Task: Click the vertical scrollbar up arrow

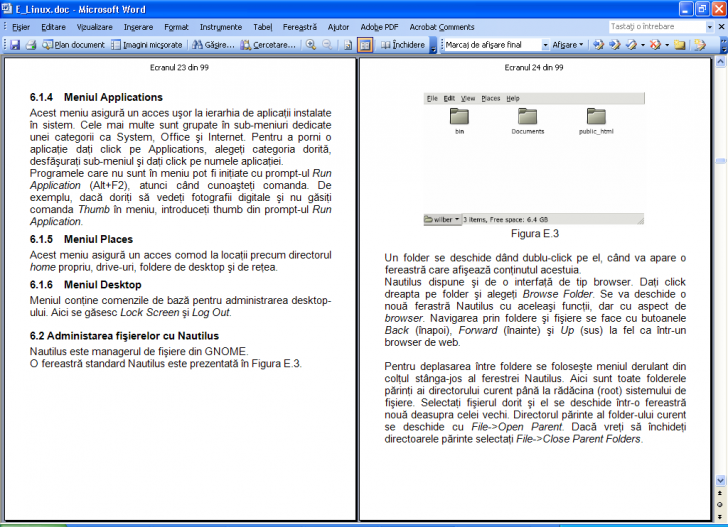Action: click(x=720, y=61)
